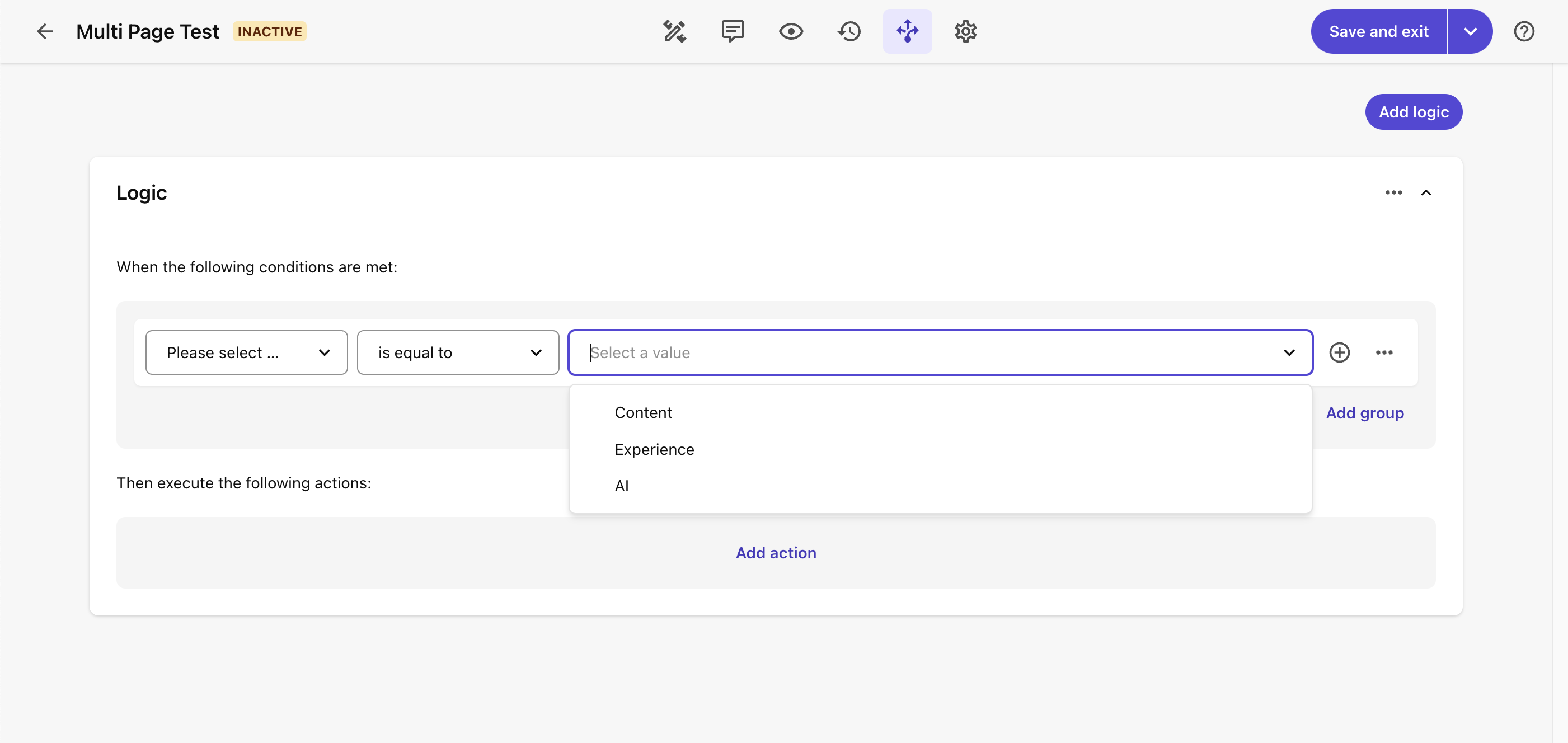Expand the 'is equal to' operator dropdown
Screen dimensions: 1568x743
(457, 351)
